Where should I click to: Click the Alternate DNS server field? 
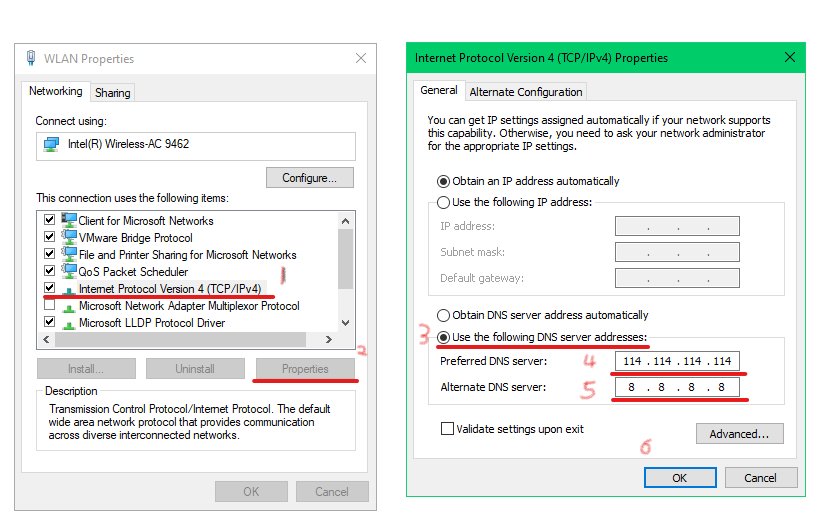pos(677,387)
